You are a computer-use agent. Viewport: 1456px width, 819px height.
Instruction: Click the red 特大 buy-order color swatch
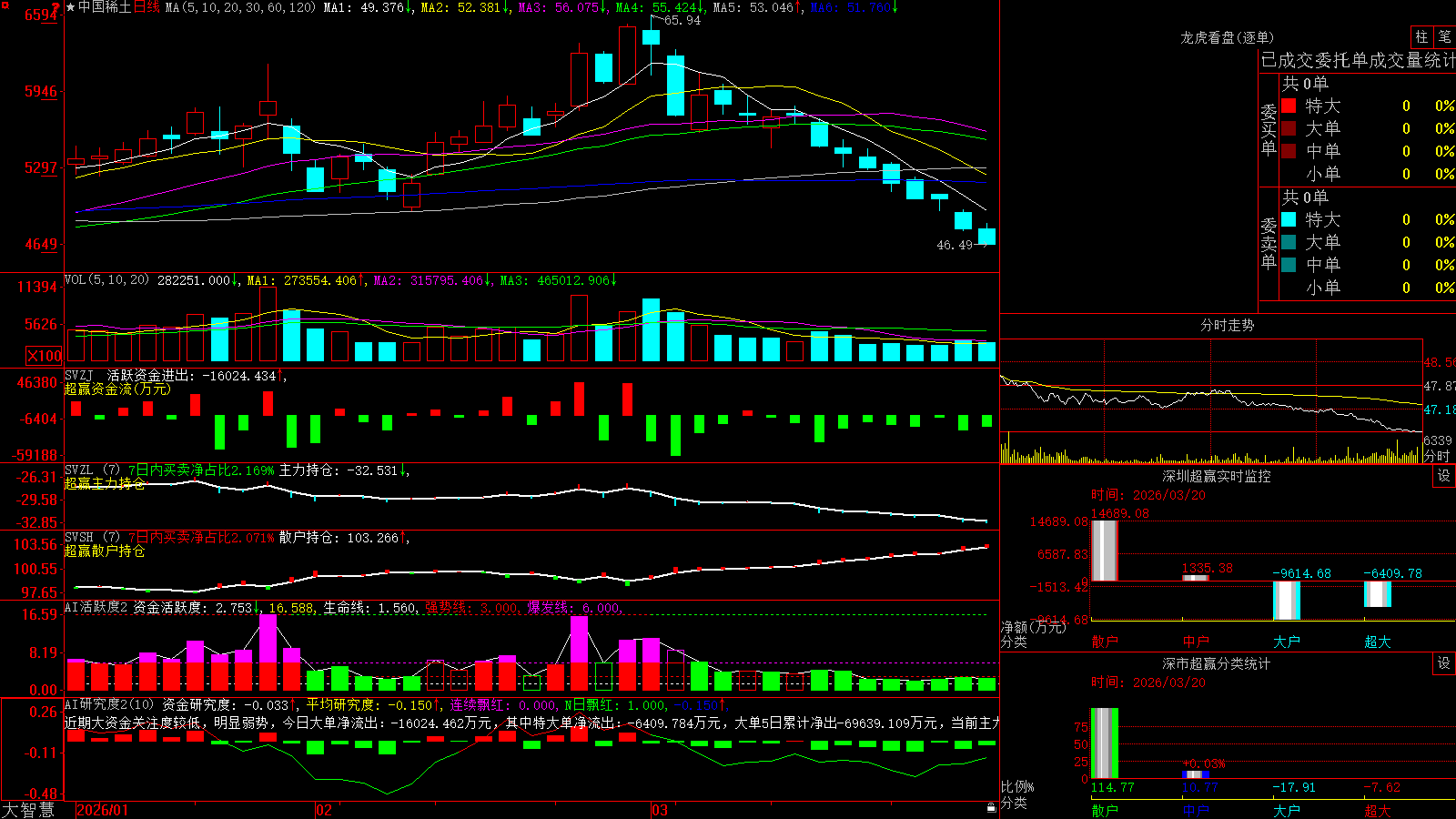1289,106
